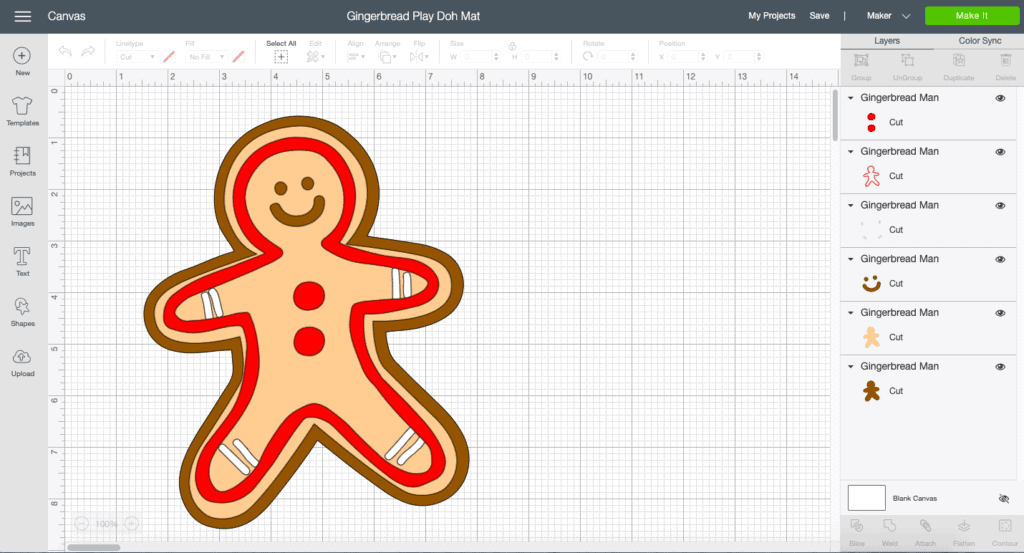Show the hidden Blank Canvas layer
Image resolution: width=1024 pixels, height=553 pixels.
[1004, 498]
